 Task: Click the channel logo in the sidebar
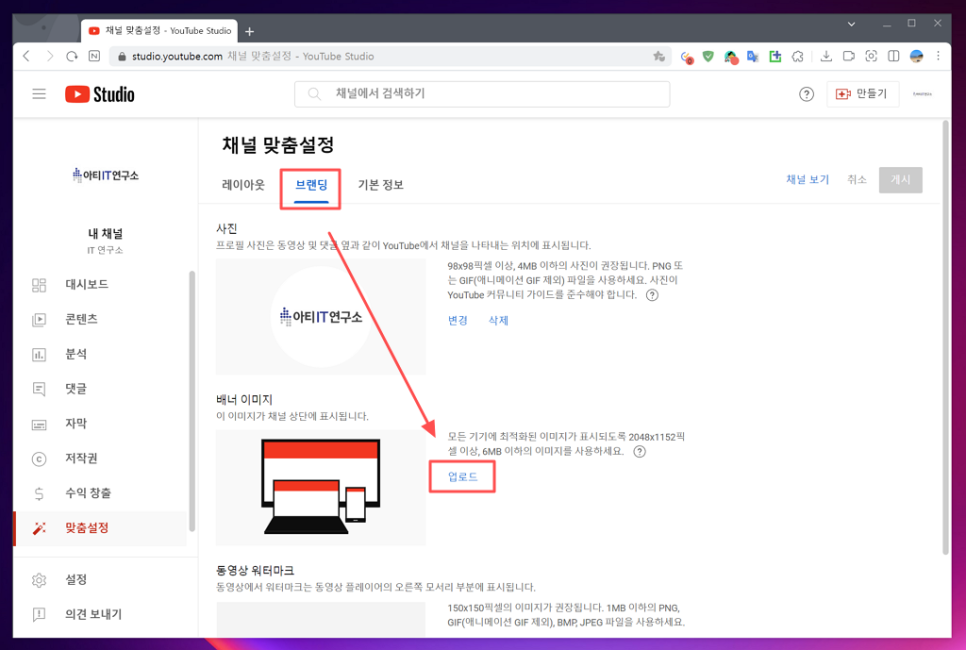click(x=105, y=176)
